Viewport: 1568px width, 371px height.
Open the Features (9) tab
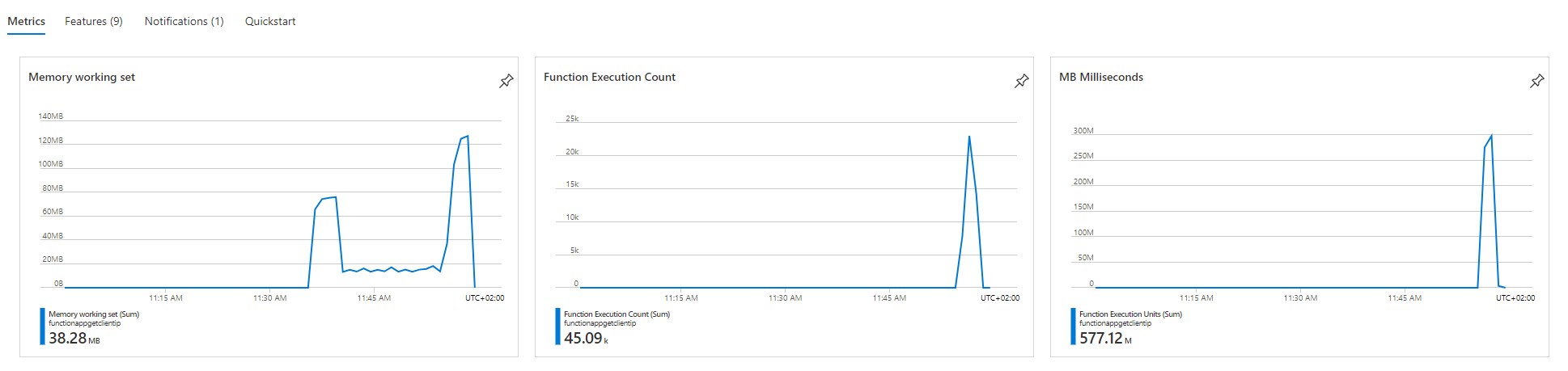click(x=94, y=22)
